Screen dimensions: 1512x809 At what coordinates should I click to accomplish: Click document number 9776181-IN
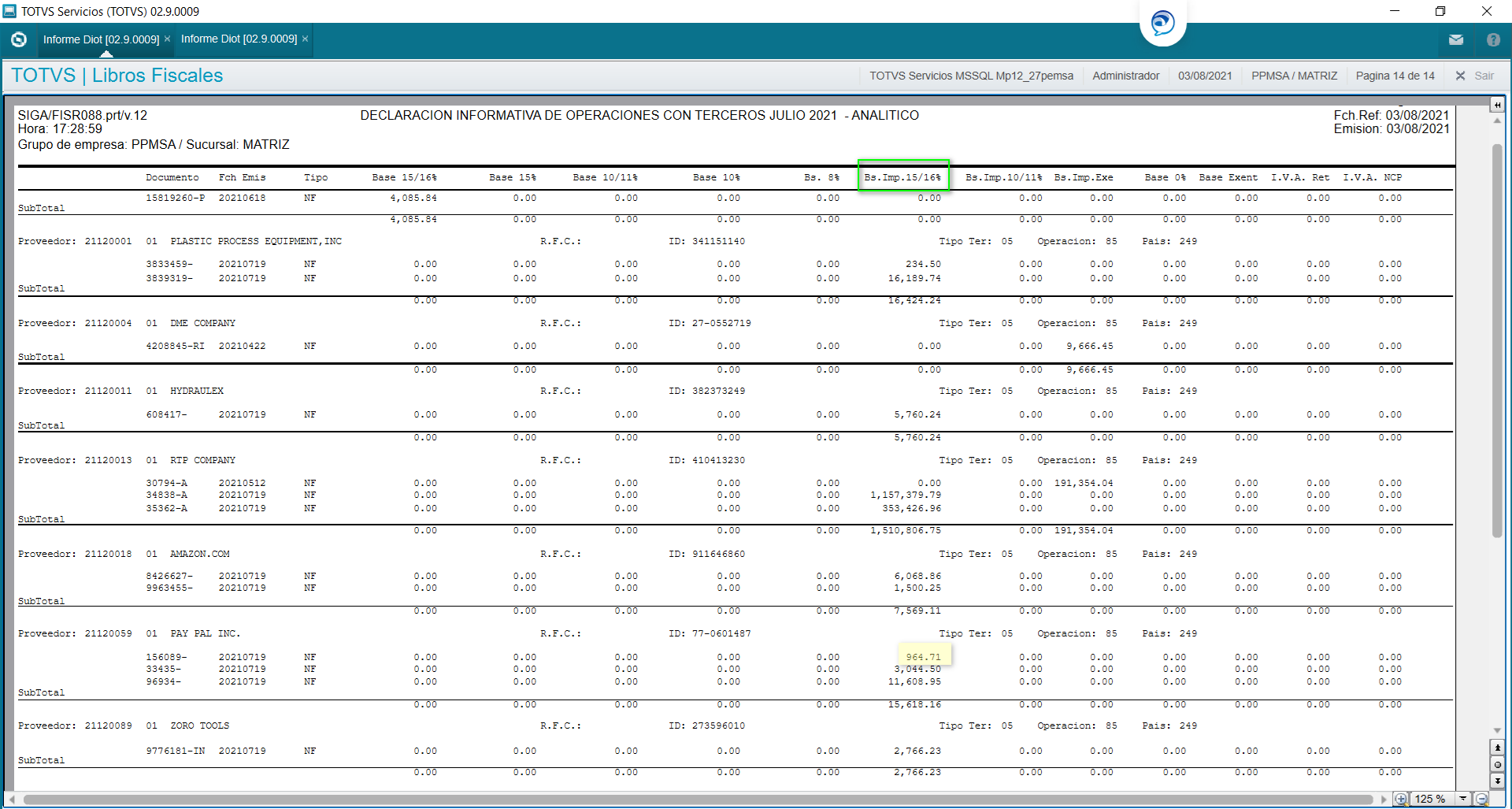[175, 751]
